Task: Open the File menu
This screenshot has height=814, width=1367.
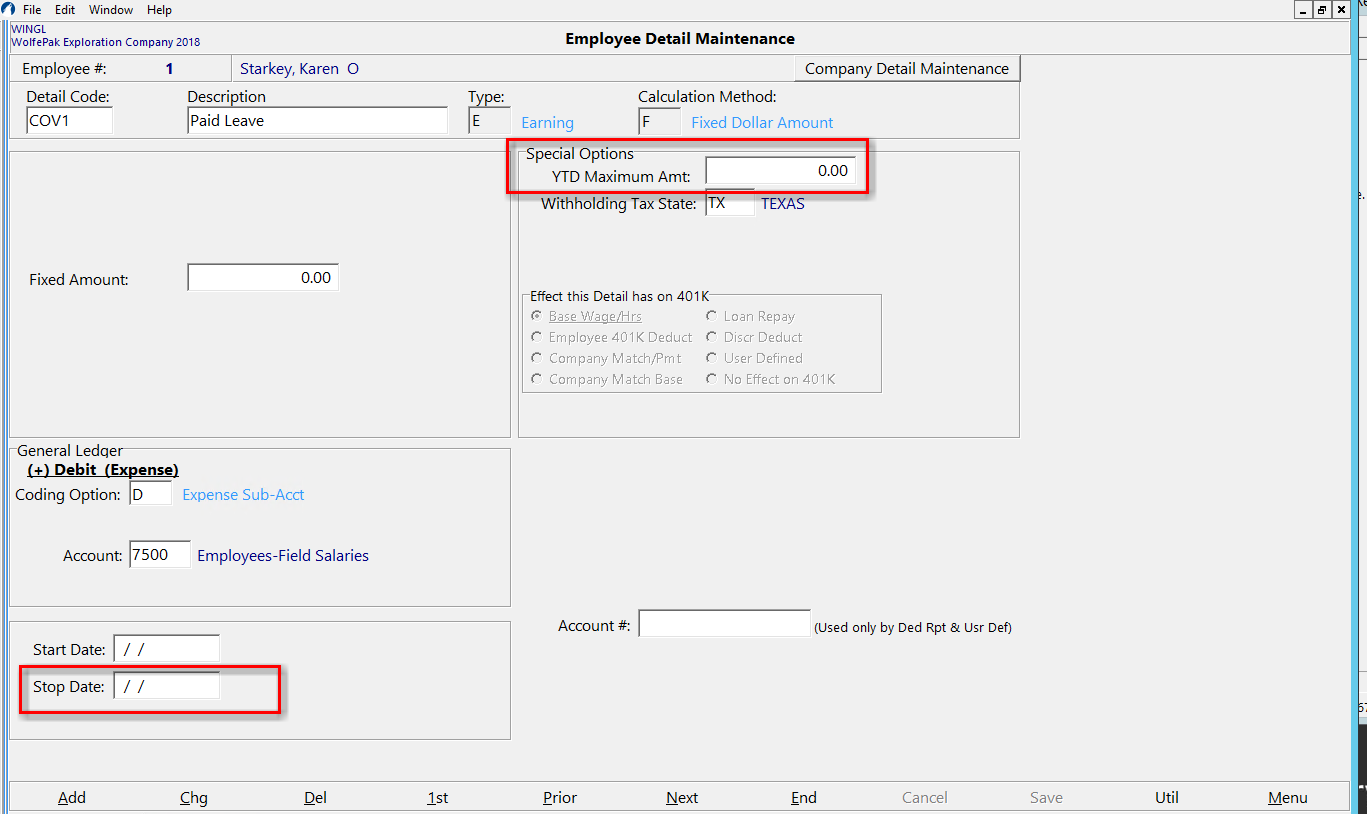Action: (x=31, y=9)
